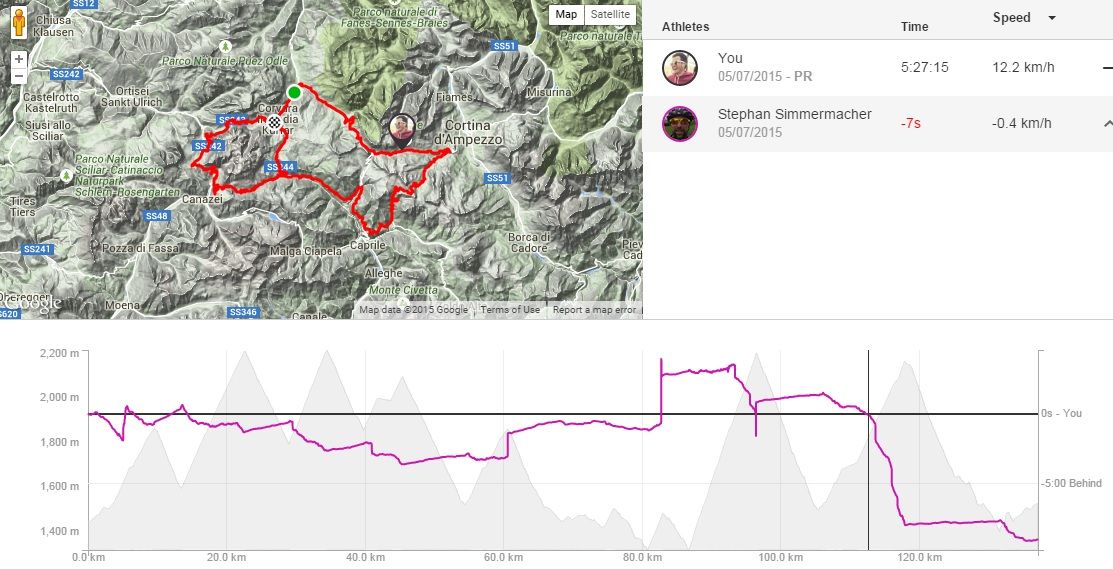This screenshot has height=569, width=1113.
Task: Open your profile avatar in athletes list
Action: (679, 67)
